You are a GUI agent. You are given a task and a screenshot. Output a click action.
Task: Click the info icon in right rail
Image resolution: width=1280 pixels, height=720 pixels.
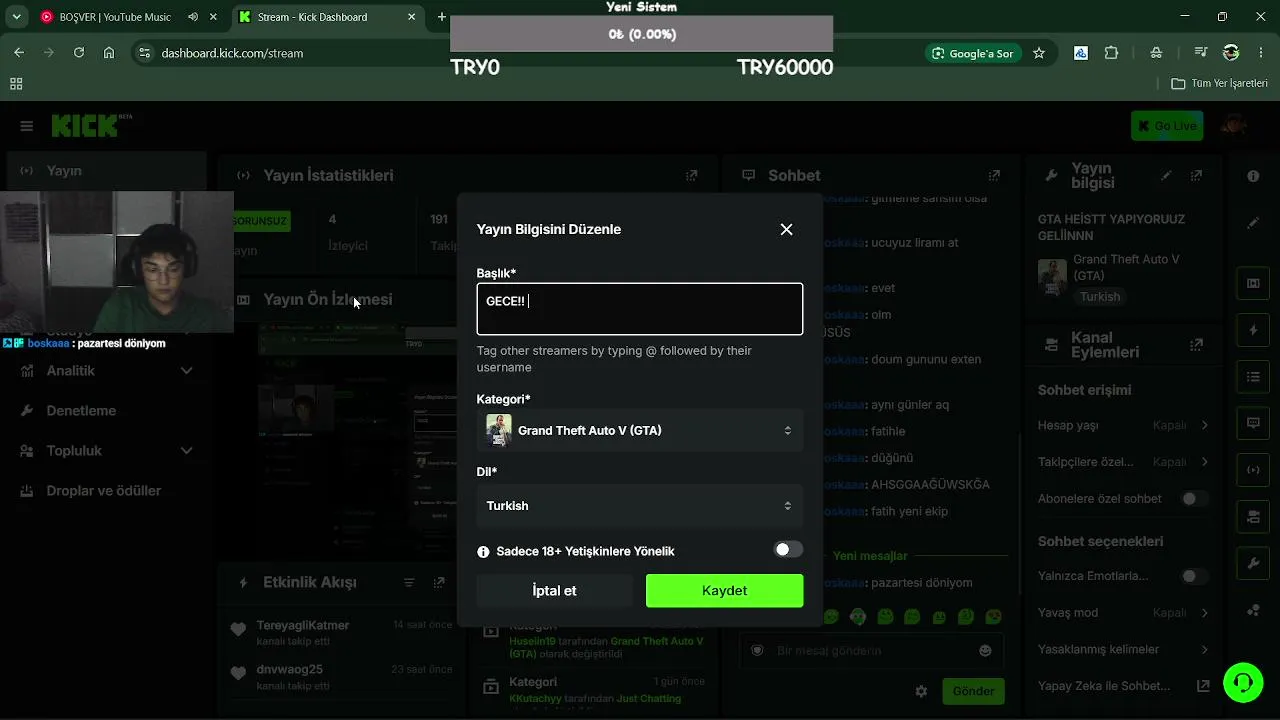pyautogui.click(x=1253, y=176)
